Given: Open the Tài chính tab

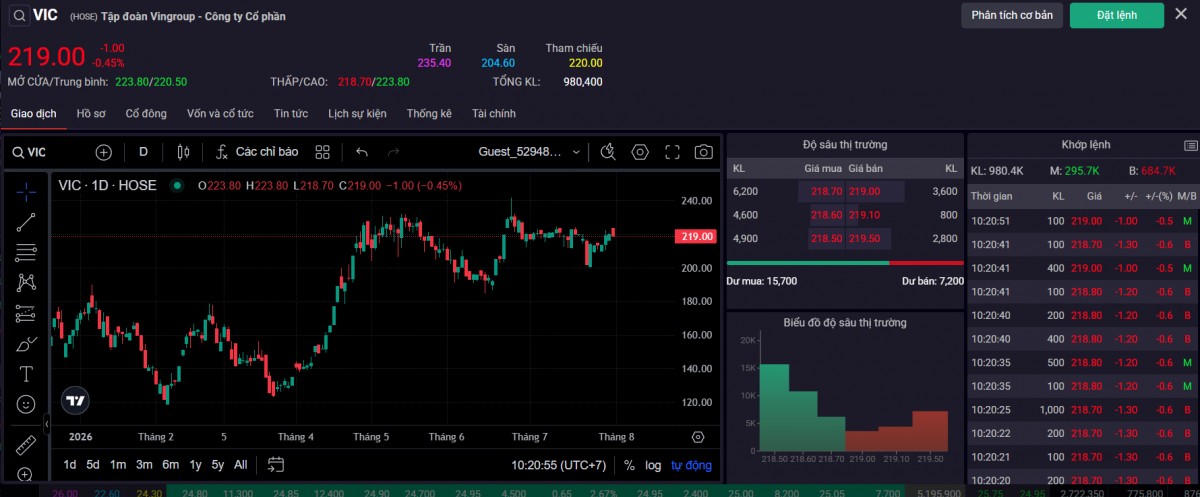Looking at the screenshot, I should (x=494, y=114).
